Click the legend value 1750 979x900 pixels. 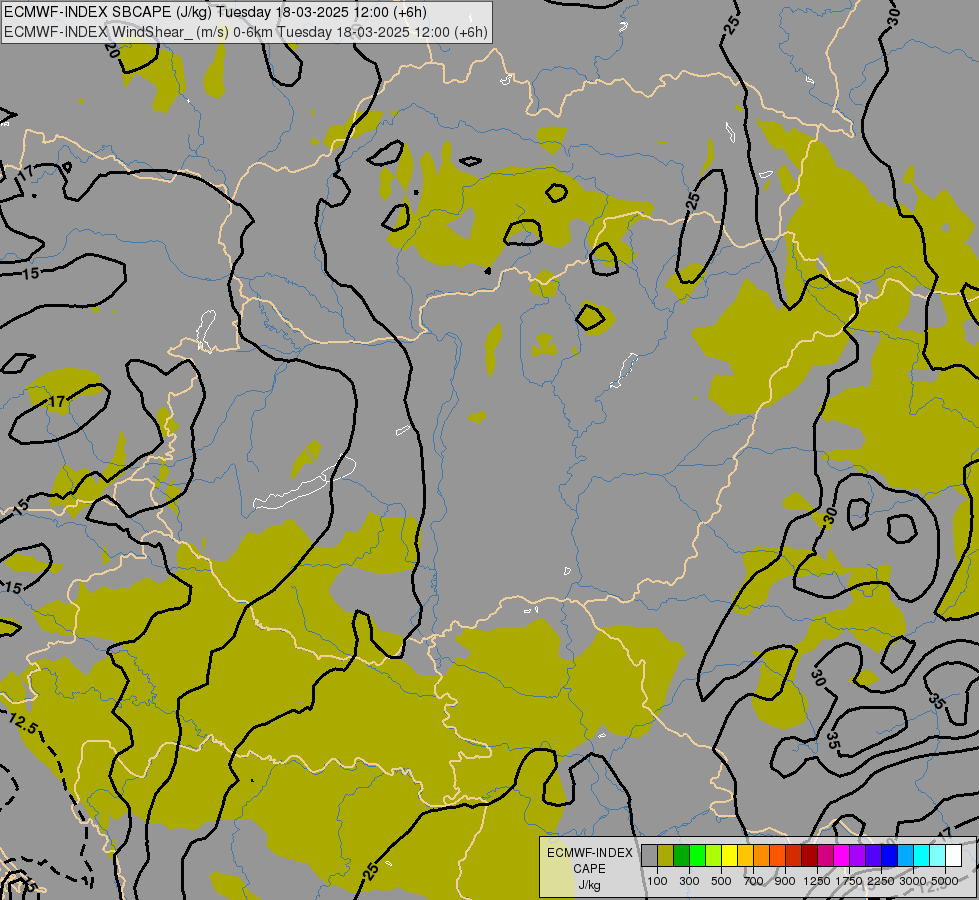pyautogui.click(x=849, y=881)
